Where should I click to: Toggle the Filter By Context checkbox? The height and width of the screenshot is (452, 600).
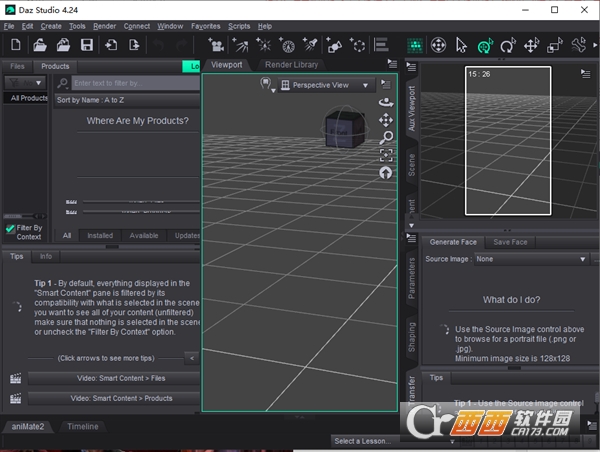pos(10,228)
